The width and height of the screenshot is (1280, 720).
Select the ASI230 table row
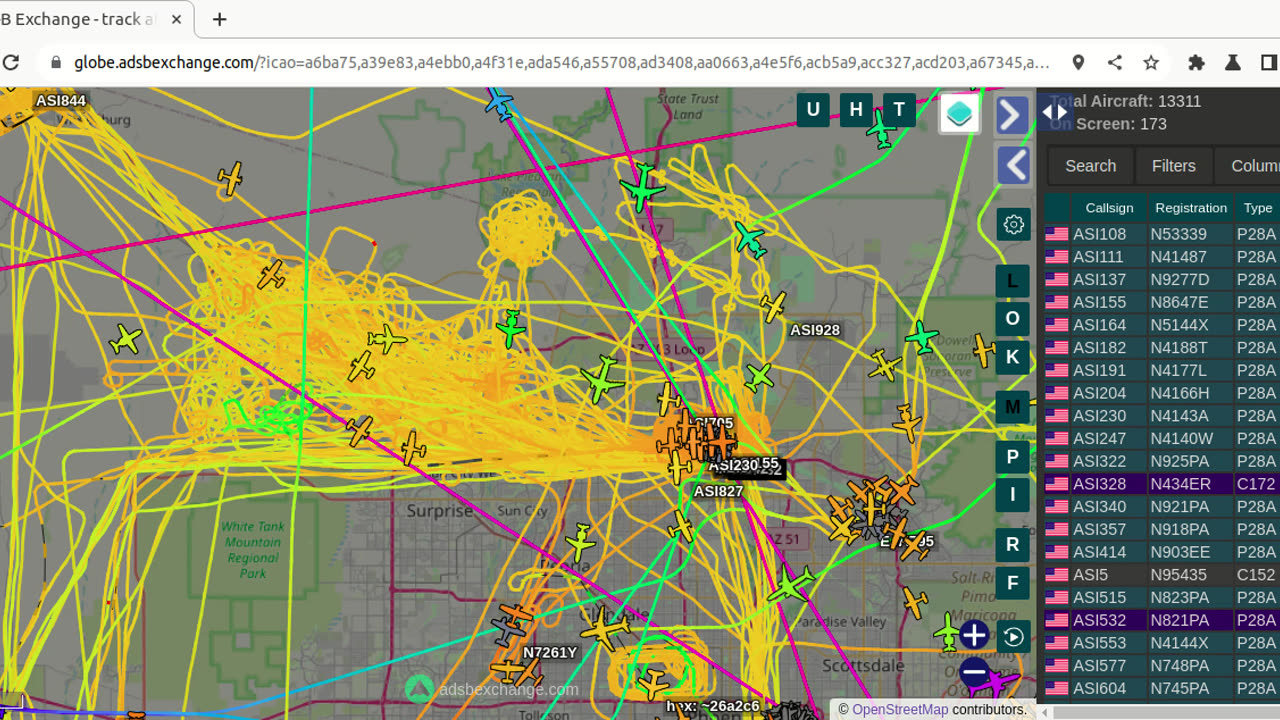coord(1161,416)
